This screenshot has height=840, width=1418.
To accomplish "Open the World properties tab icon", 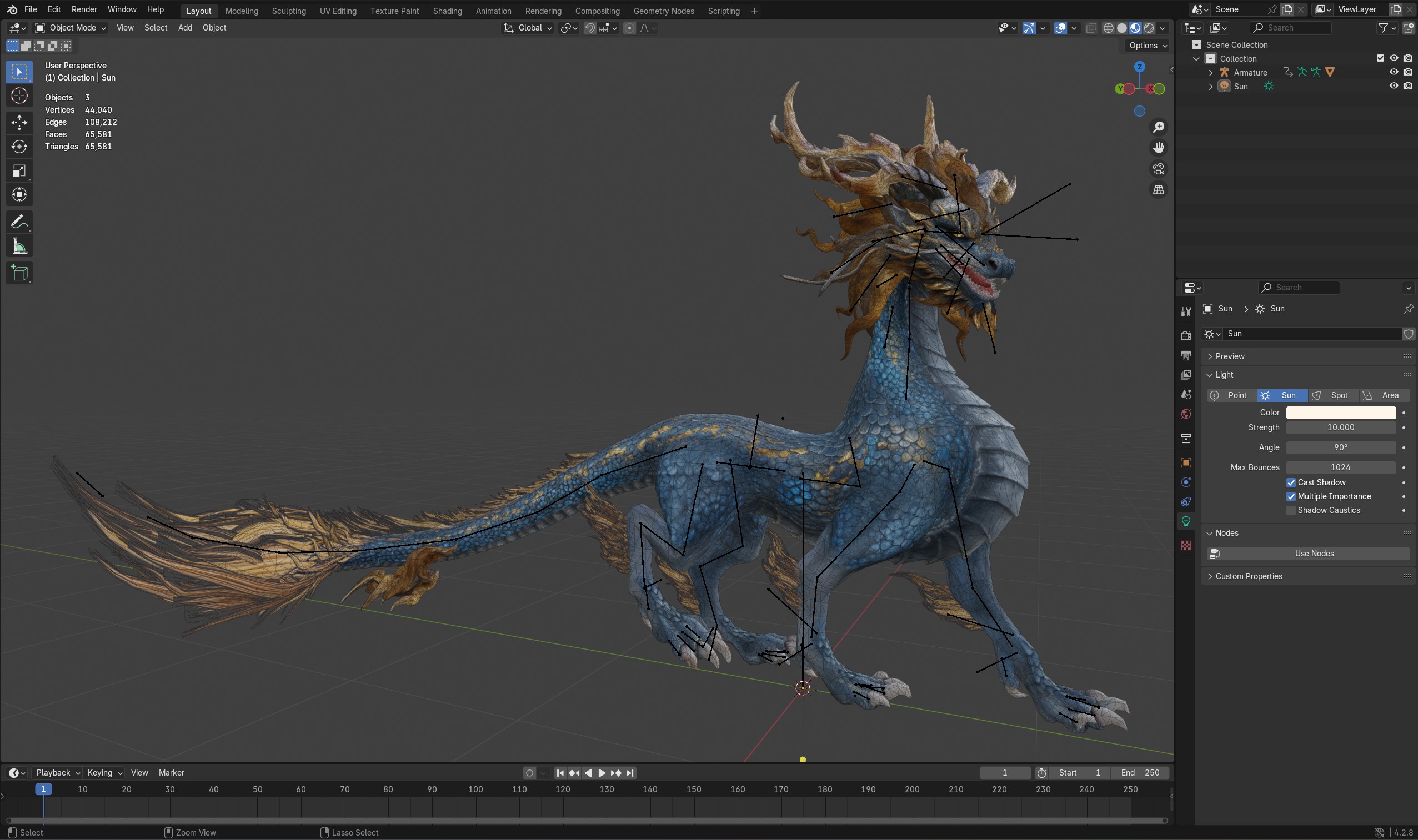I will tap(1186, 414).
